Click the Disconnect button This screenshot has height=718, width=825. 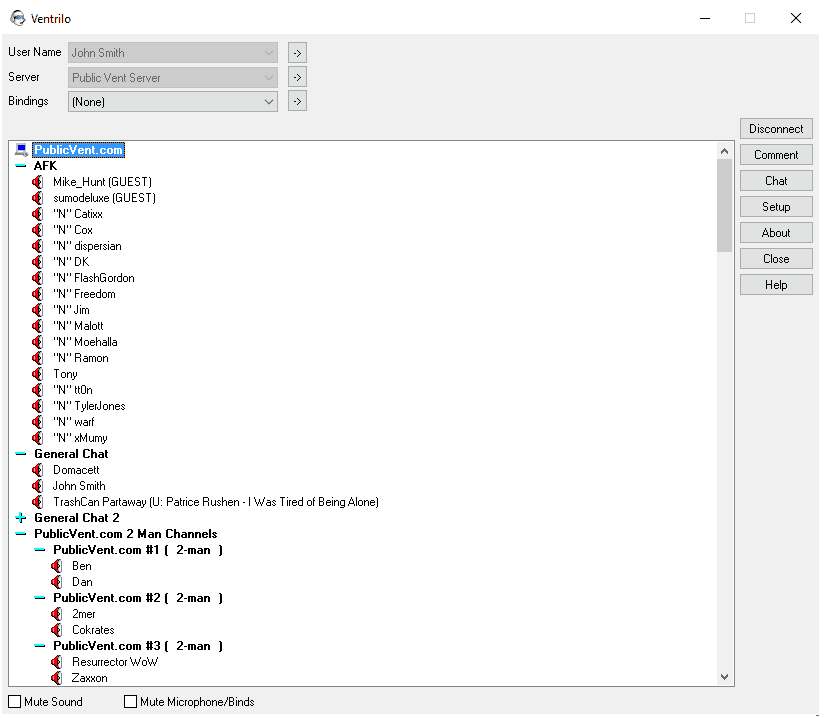[x=776, y=129]
